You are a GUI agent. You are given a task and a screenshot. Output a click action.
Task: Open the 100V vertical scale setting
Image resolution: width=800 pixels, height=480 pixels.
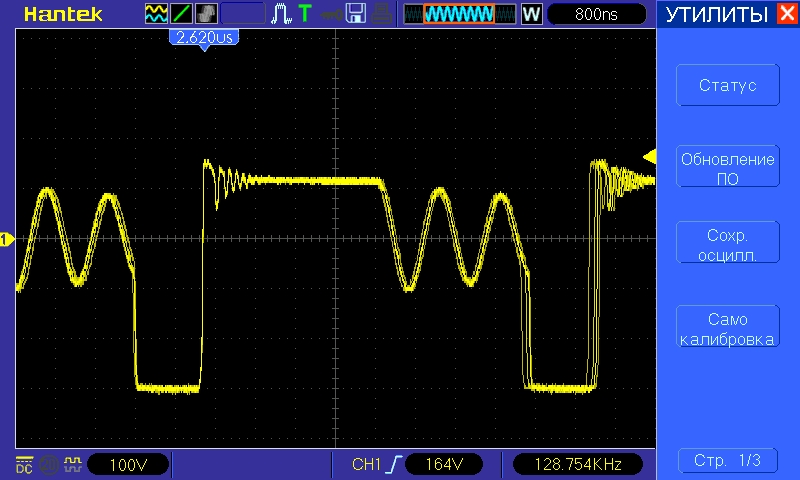click(x=127, y=464)
